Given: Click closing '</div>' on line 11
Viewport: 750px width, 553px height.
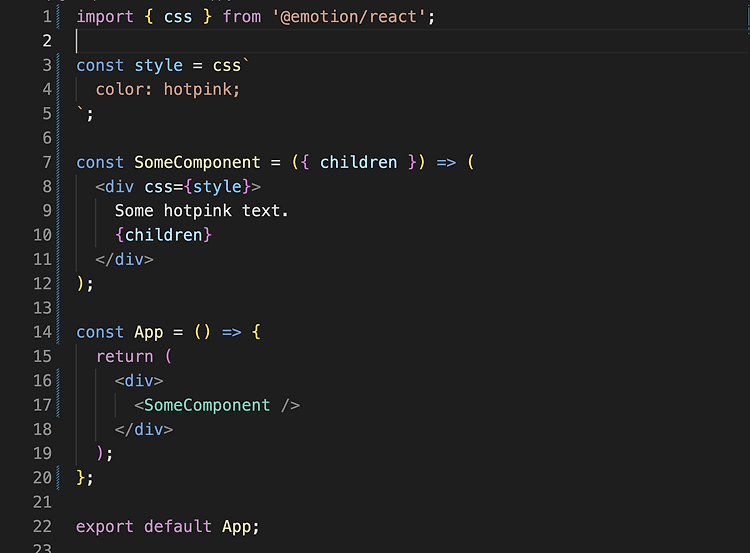Looking at the screenshot, I should coord(124,260).
